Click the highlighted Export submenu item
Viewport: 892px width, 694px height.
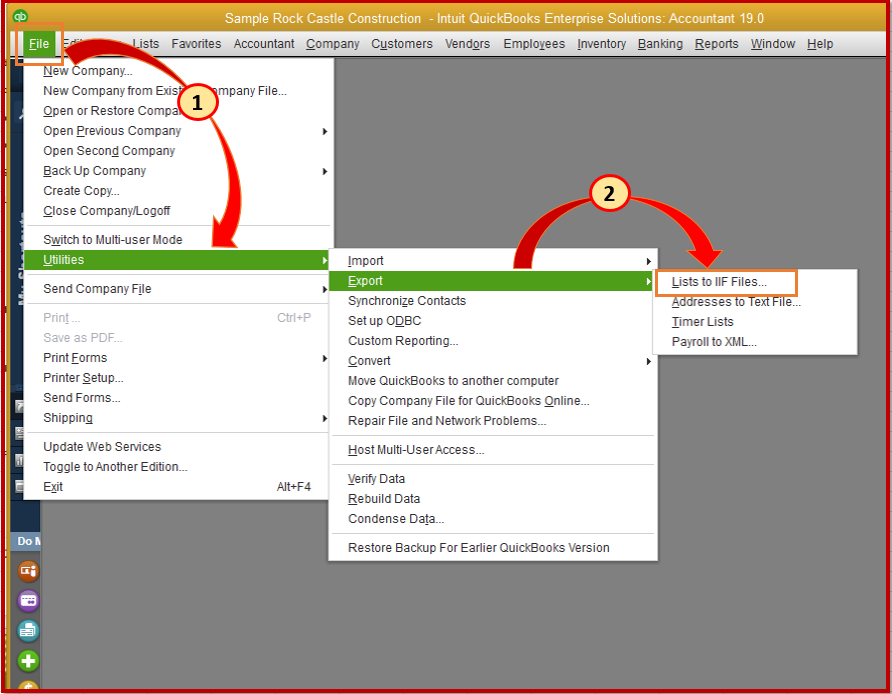pos(490,281)
